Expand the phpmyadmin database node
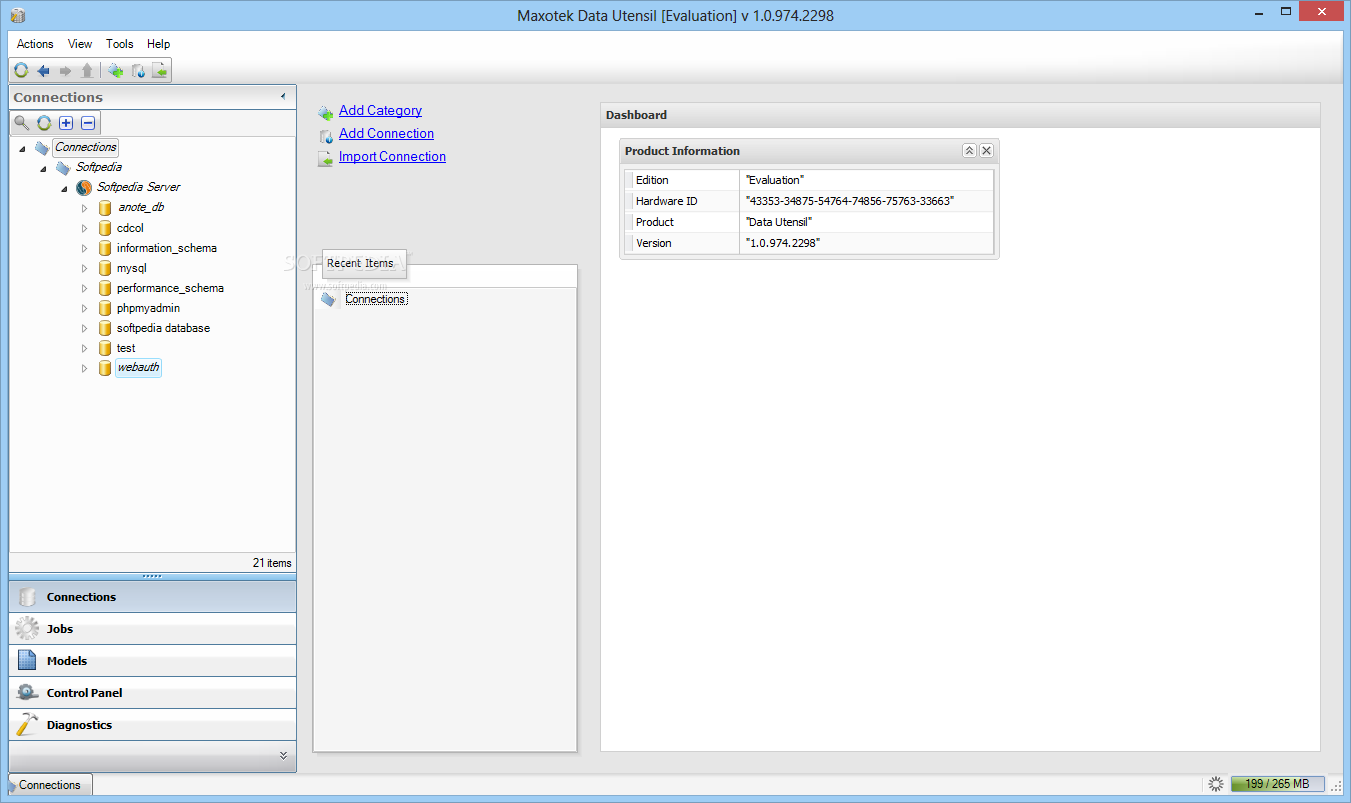Image resolution: width=1351 pixels, height=803 pixels. 85,308
